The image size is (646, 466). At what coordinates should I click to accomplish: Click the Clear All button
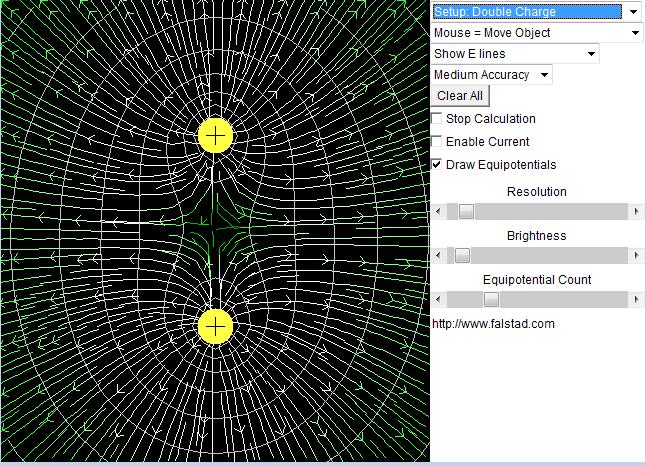[460, 96]
